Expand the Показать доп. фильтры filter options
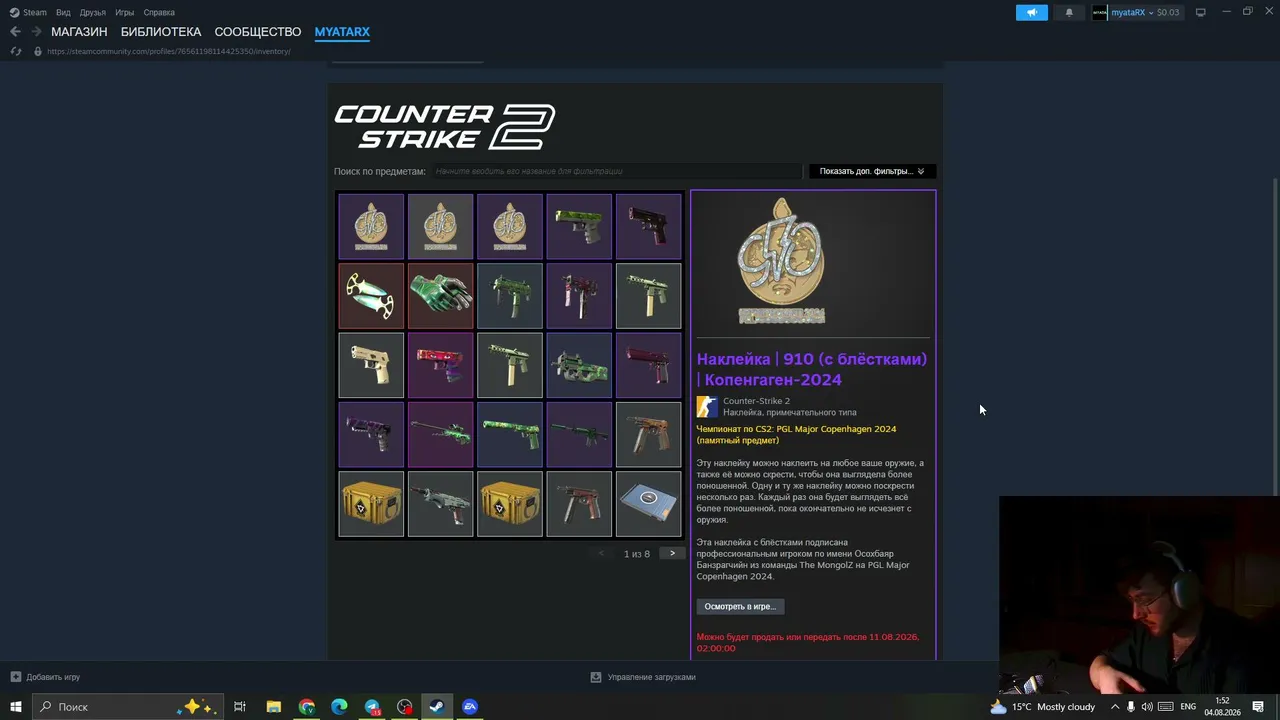 tap(872, 171)
